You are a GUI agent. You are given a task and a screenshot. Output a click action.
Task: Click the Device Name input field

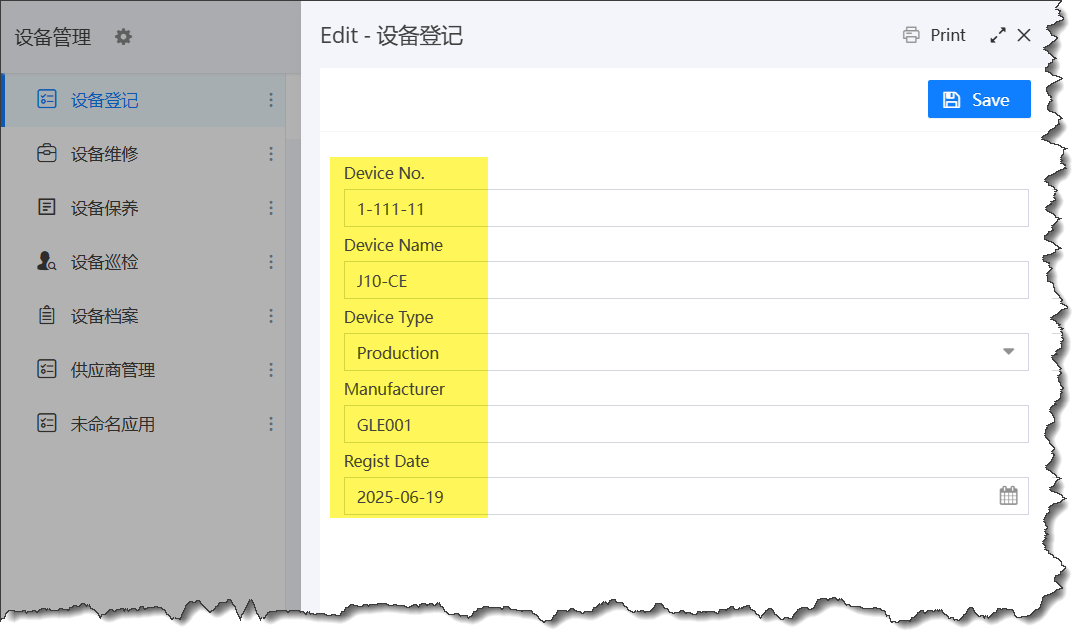coord(685,280)
